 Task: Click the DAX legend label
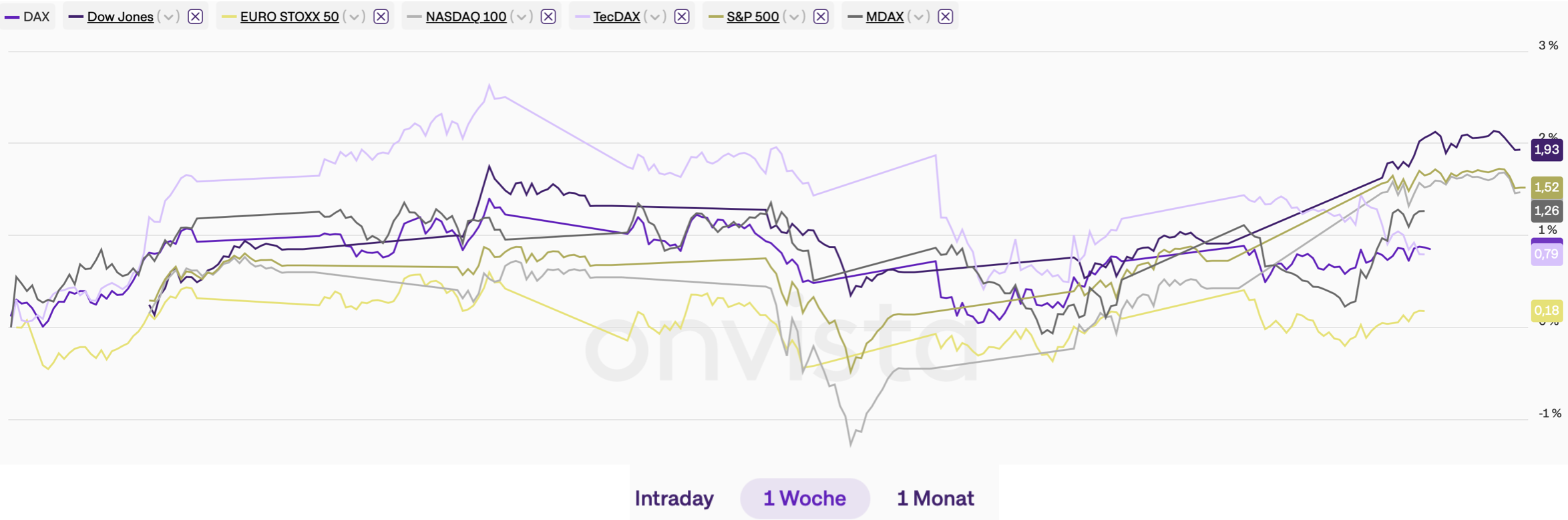(x=36, y=17)
